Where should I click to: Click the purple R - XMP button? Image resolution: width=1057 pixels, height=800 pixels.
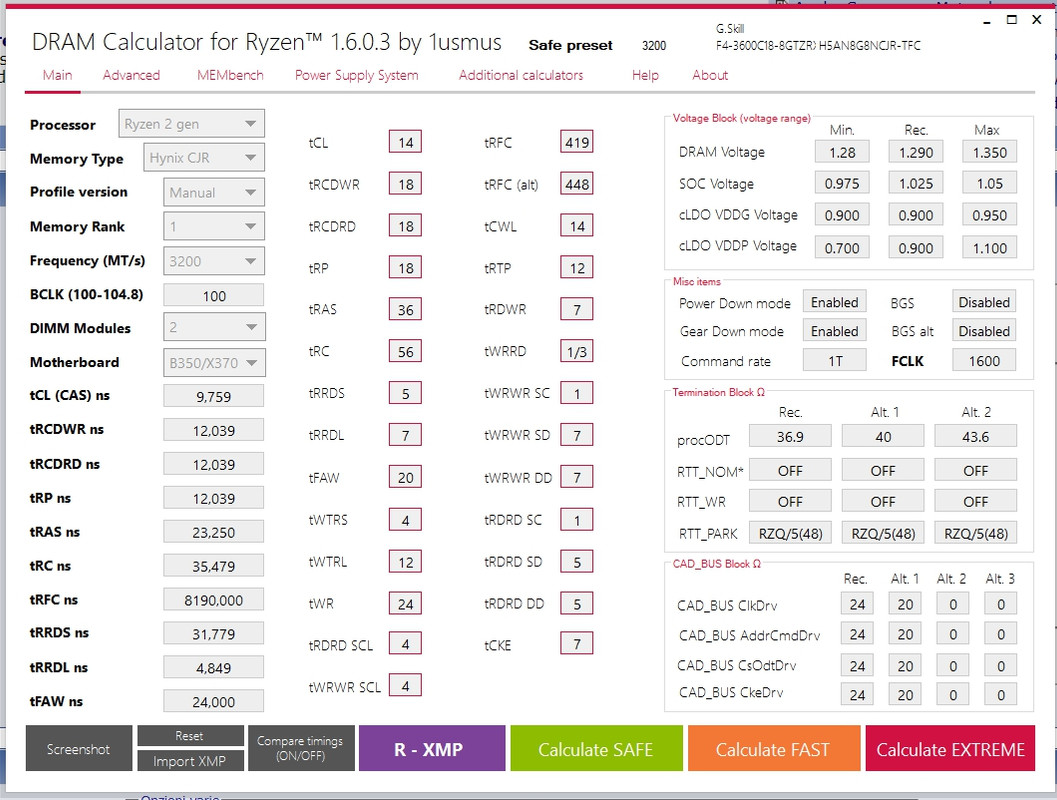432,748
